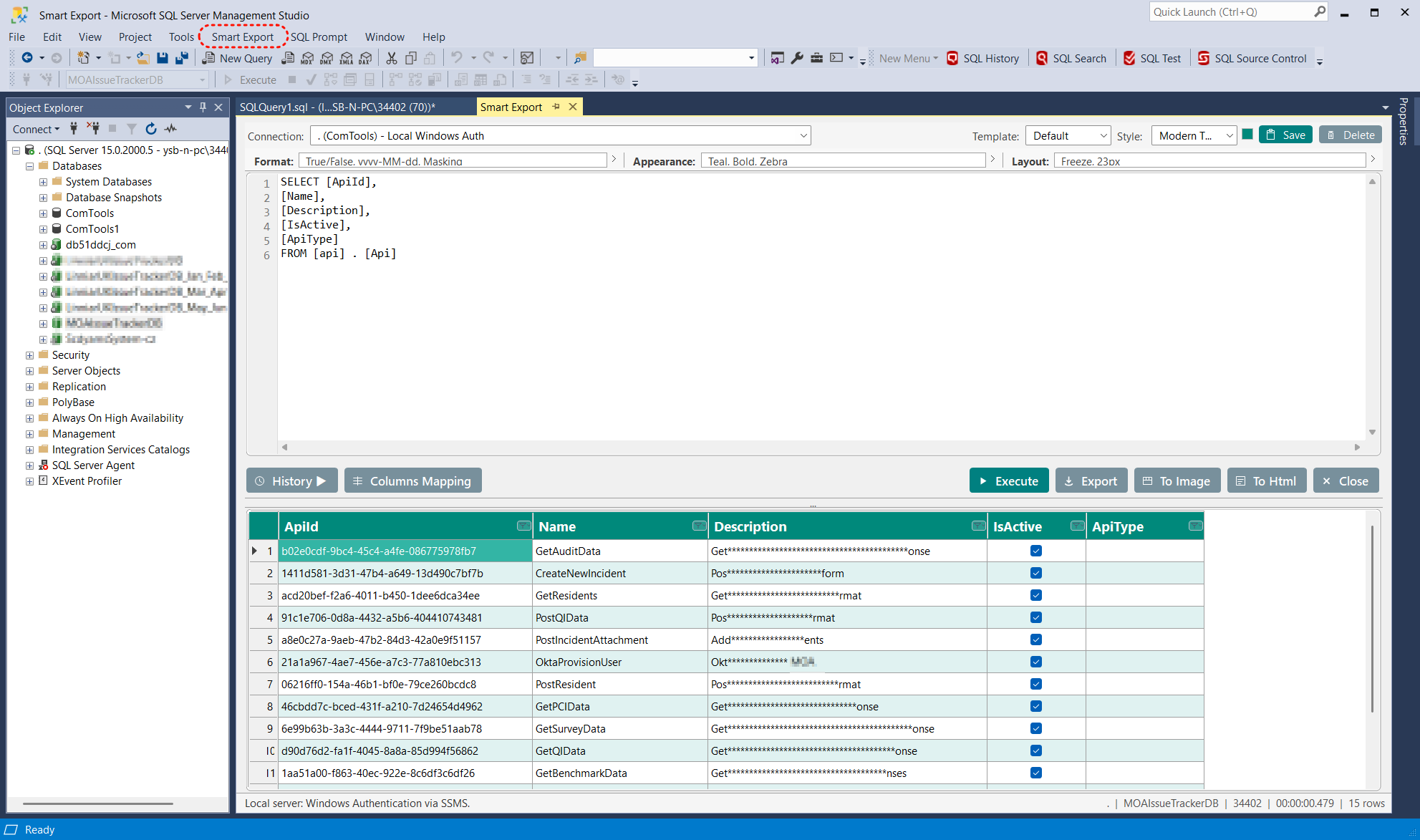Viewport: 1420px width, 840px height.
Task: Open the Smart Export menu
Action: (242, 37)
